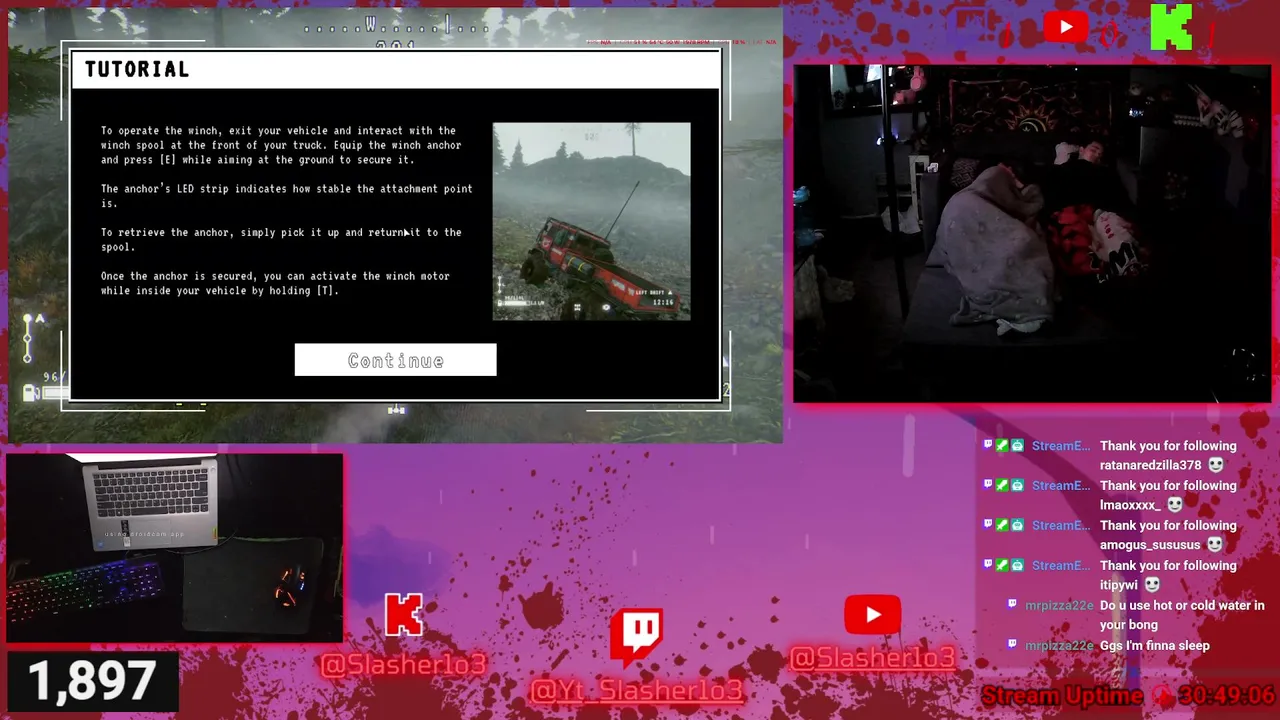This screenshot has height=720, width=1280.
Task: Click the face emoji after amogus_sususus
Action: pyautogui.click(x=1215, y=545)
